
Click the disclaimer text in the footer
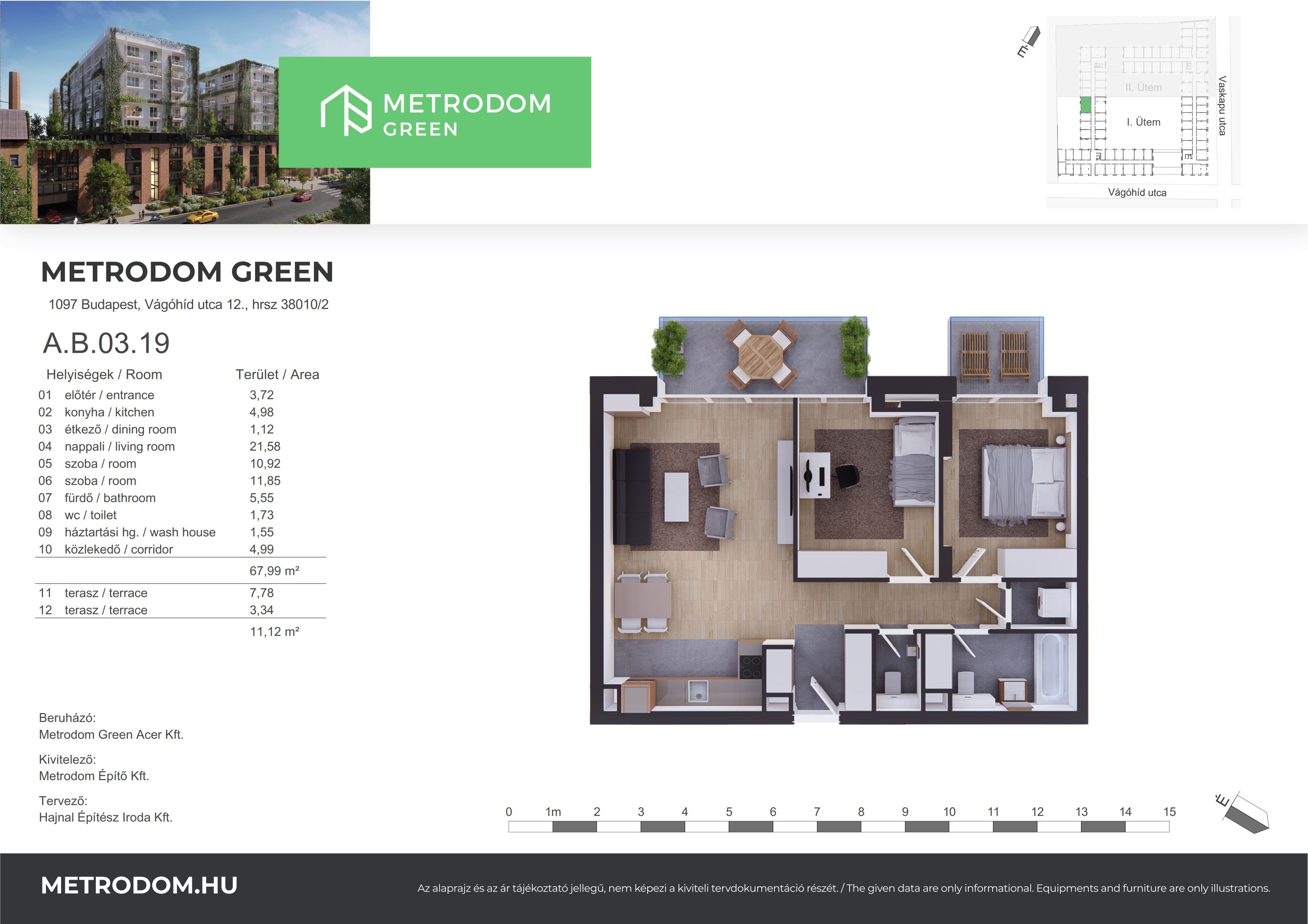[x=844, y=888]
